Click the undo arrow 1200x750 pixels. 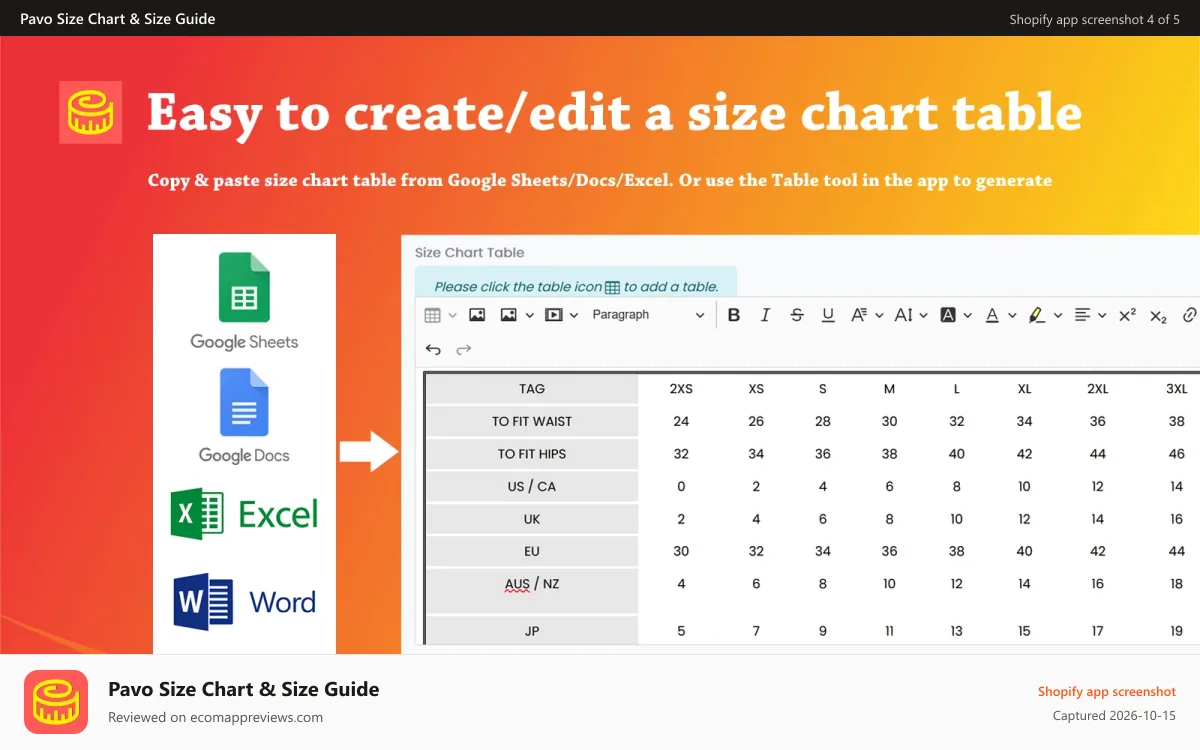tap(433, 349)
